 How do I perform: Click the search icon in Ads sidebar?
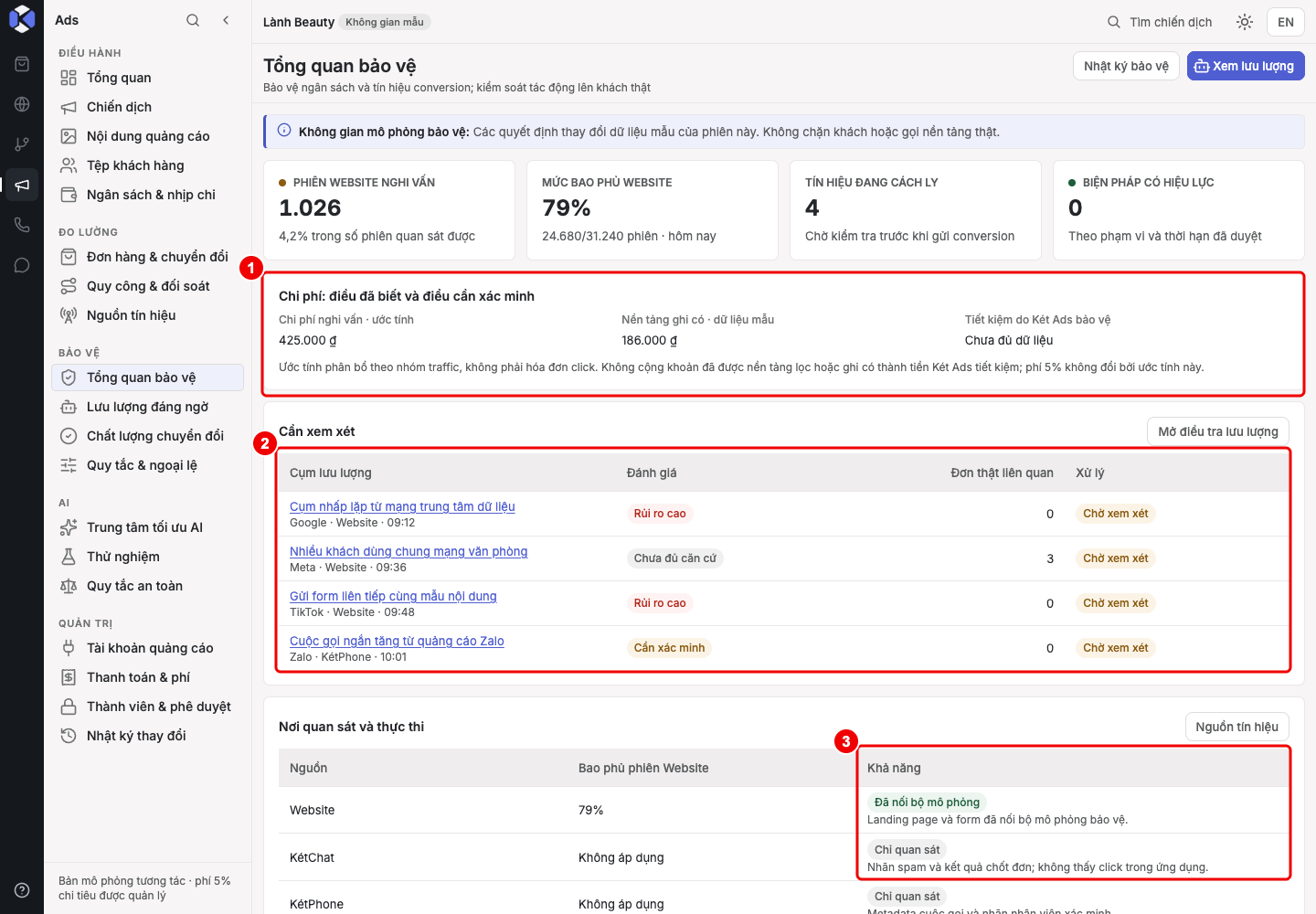tap(193, 20)
